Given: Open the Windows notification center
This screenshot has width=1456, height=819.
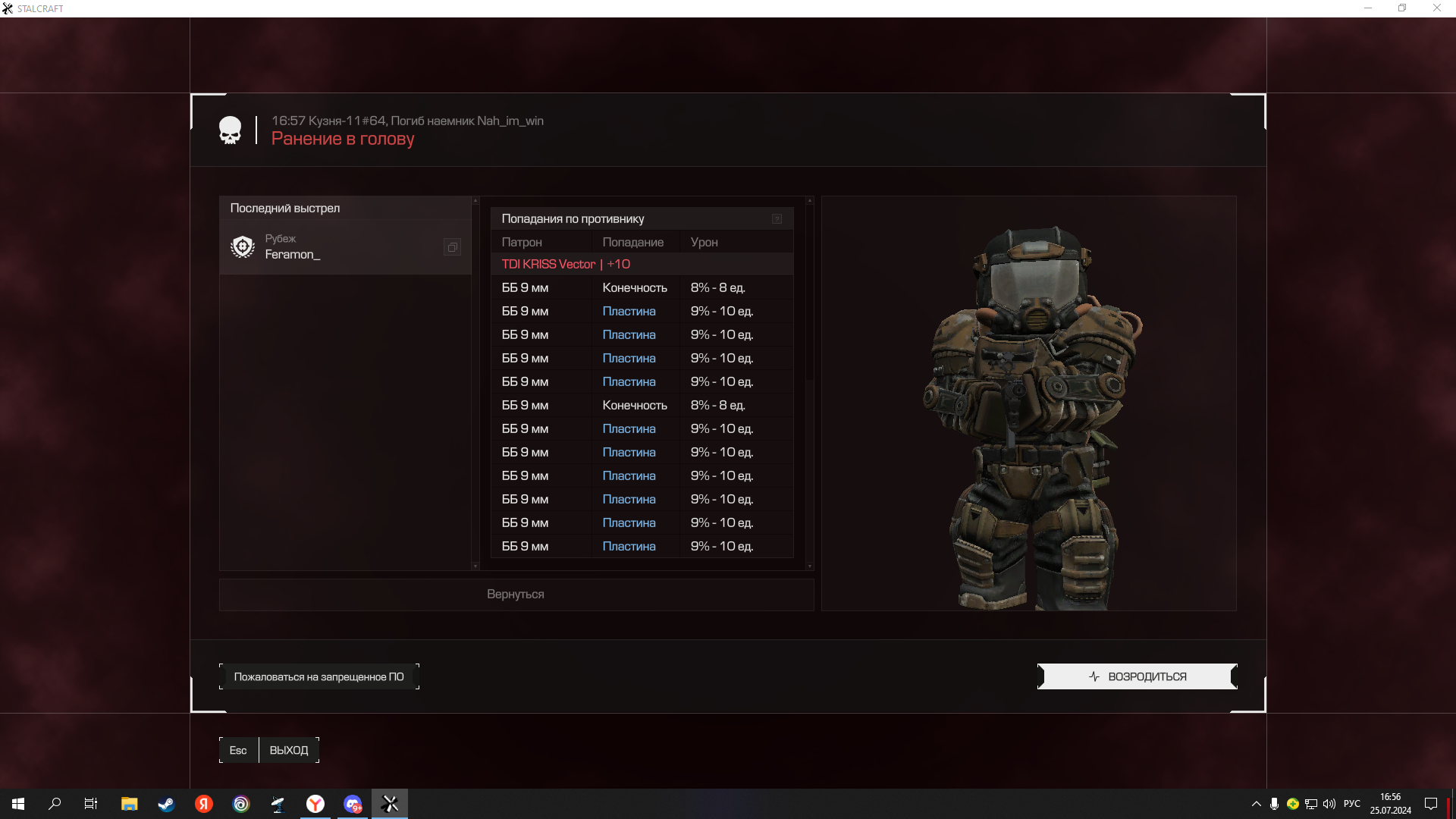Looking at the screenshot, I should click(x=1431, y=804).
